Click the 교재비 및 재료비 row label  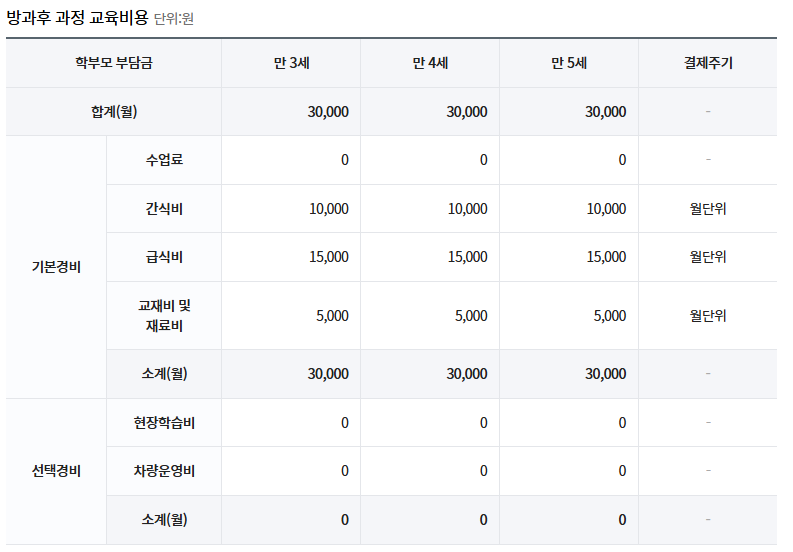point(164,315)
